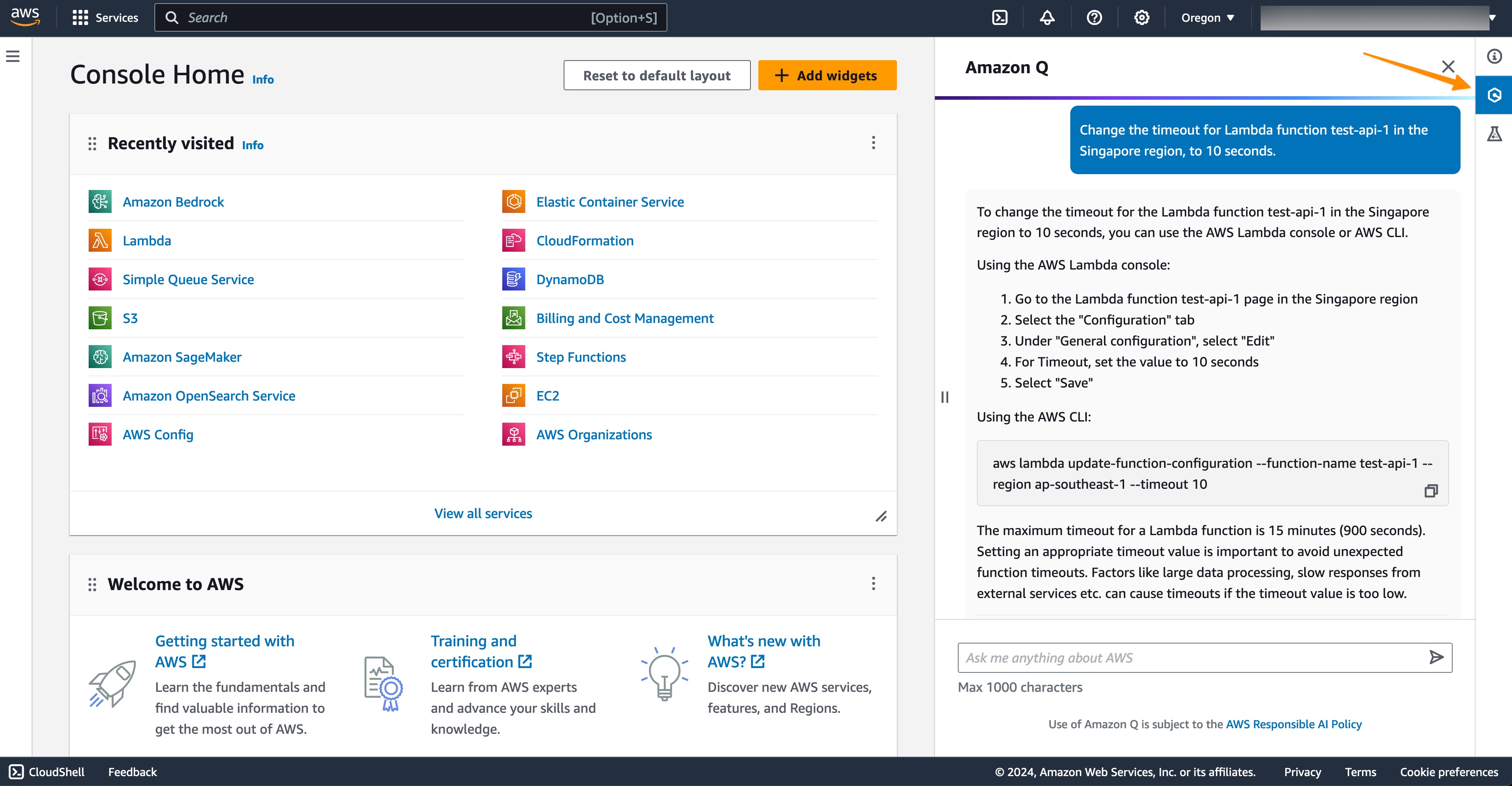Click the Notifications bell icon
This screenshot has width=1512, height=786.
(1047, 17)
